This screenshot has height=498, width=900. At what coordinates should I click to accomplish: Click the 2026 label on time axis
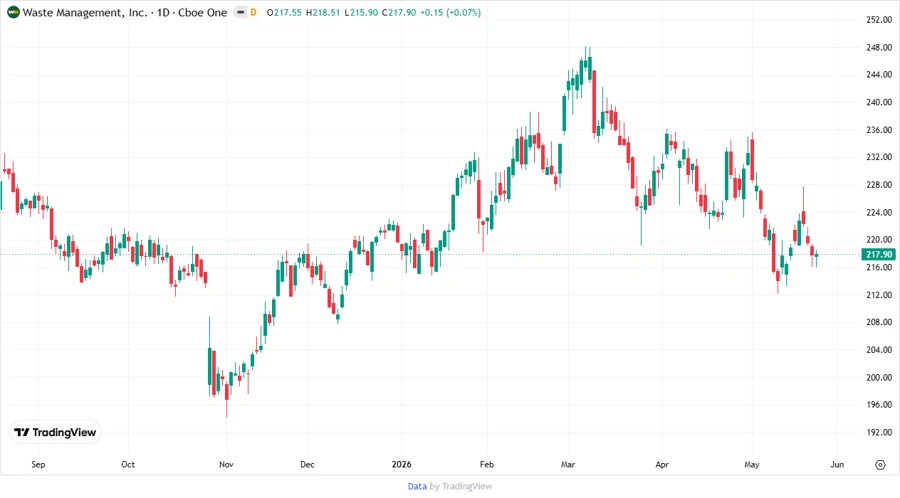pos(402,464)
